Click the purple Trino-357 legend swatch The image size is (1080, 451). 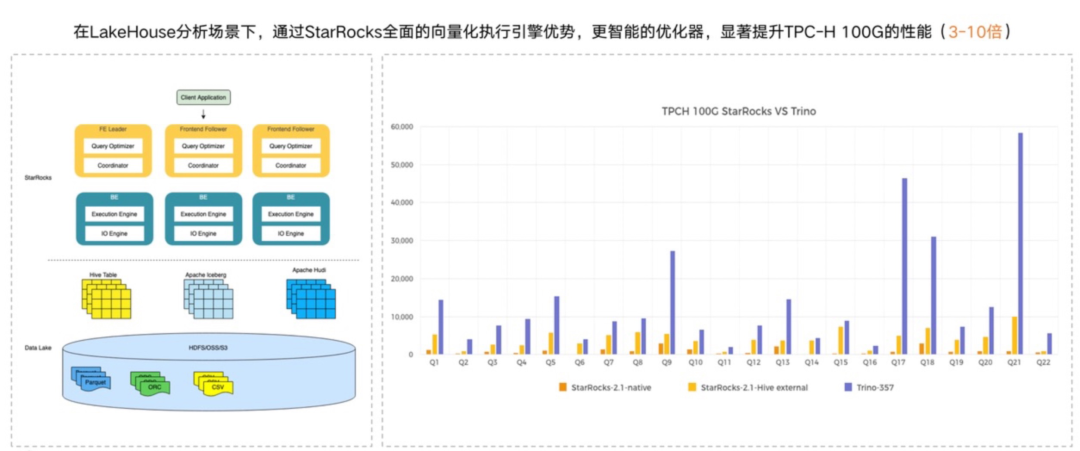click(848, 388)
